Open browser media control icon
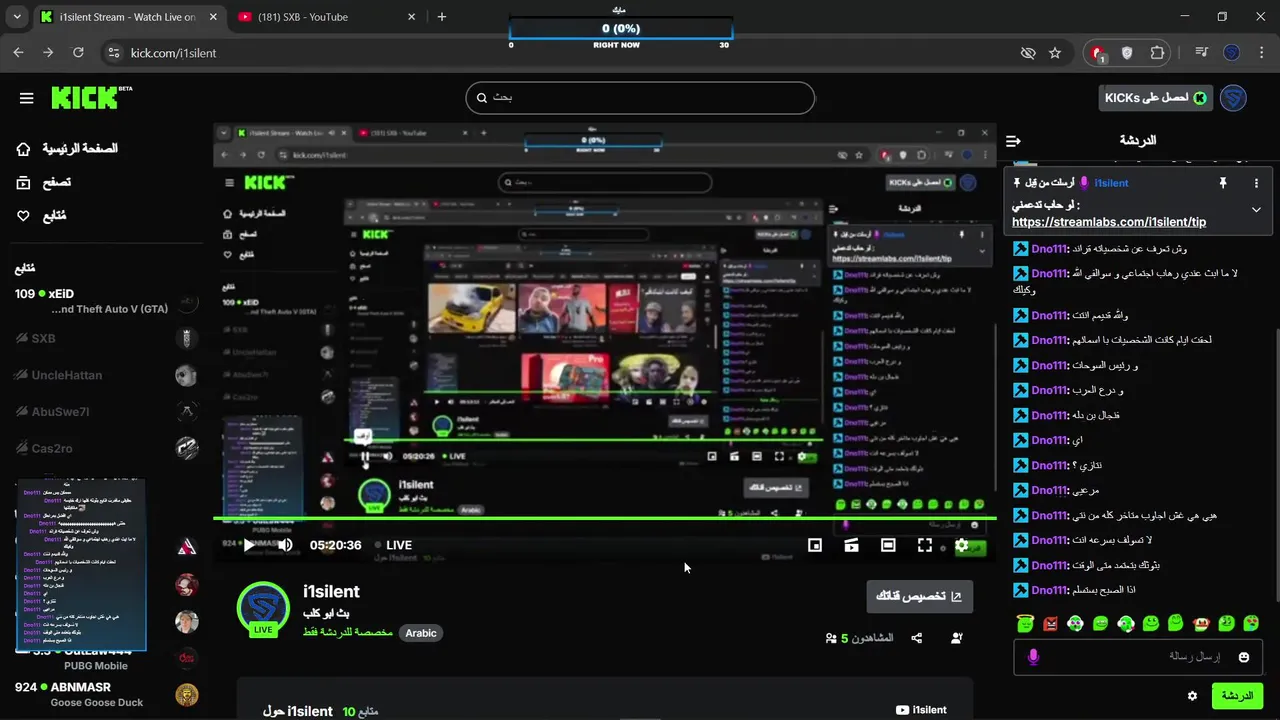1280x720 pixels. pos(1202,53)
